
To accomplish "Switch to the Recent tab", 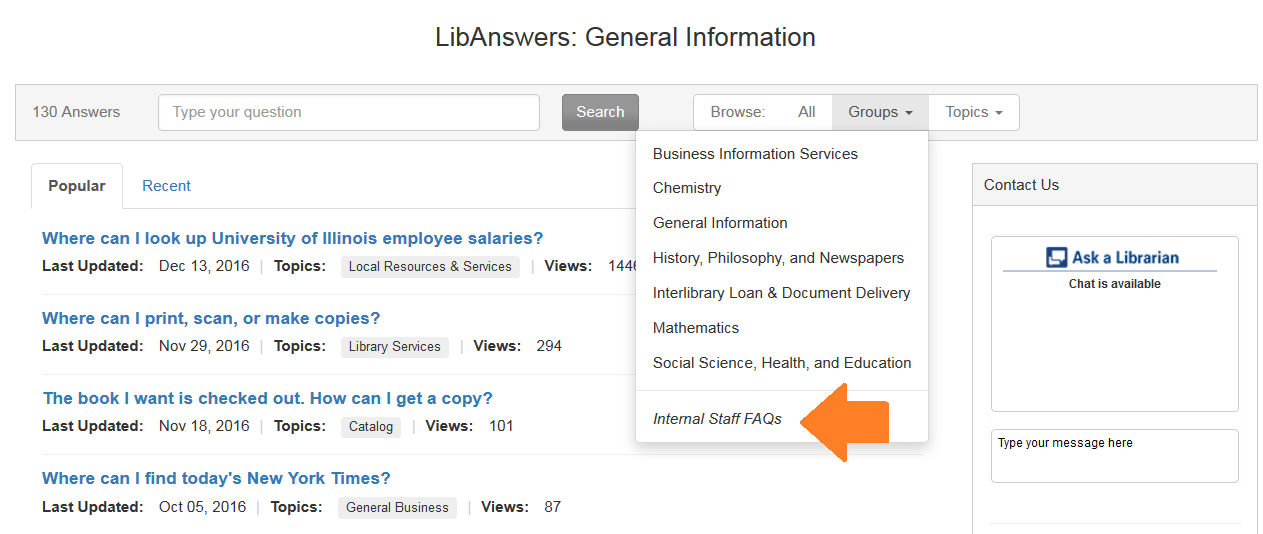I will tap(166, 186).
